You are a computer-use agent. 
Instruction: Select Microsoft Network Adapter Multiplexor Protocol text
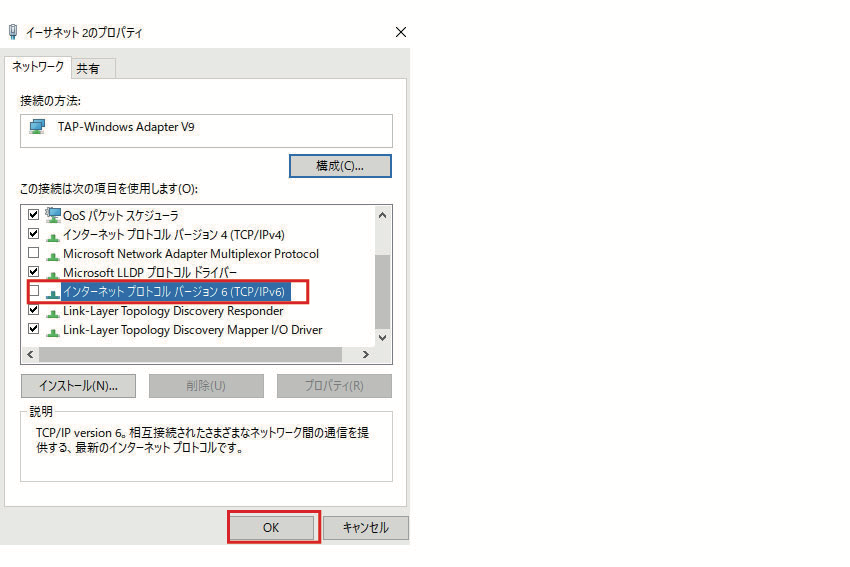191,254
